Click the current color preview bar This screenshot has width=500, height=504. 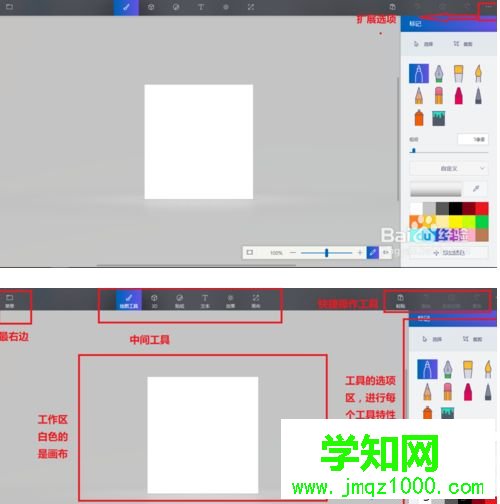pyautogui.click(x=436, y=189)
